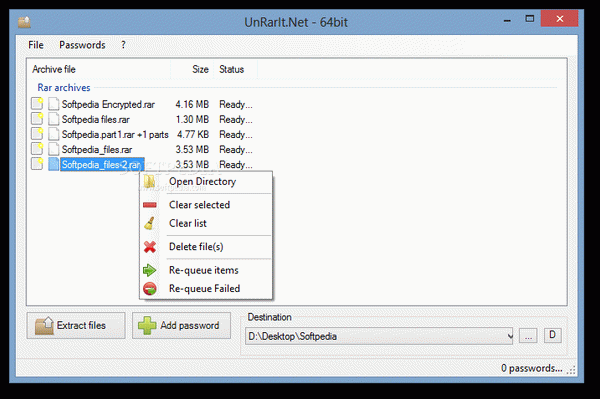Open the File menu

(36, 45)
